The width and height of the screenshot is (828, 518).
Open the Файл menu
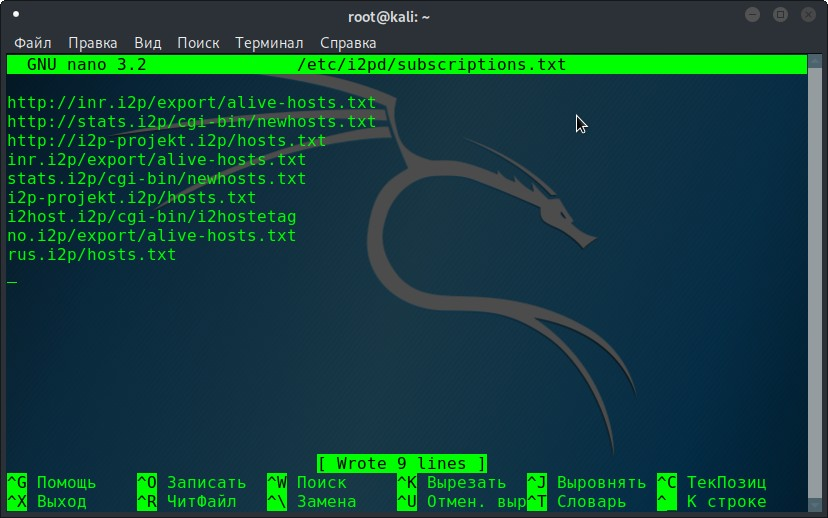(32, 43)
